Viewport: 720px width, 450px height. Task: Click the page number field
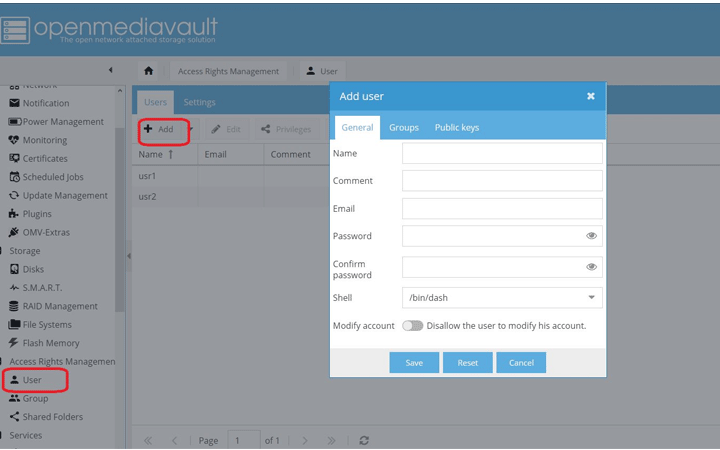tap(244, 440)
